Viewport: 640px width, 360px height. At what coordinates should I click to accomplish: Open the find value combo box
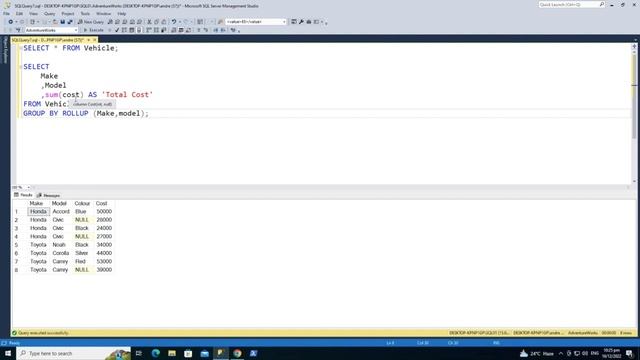click(256, 22)
